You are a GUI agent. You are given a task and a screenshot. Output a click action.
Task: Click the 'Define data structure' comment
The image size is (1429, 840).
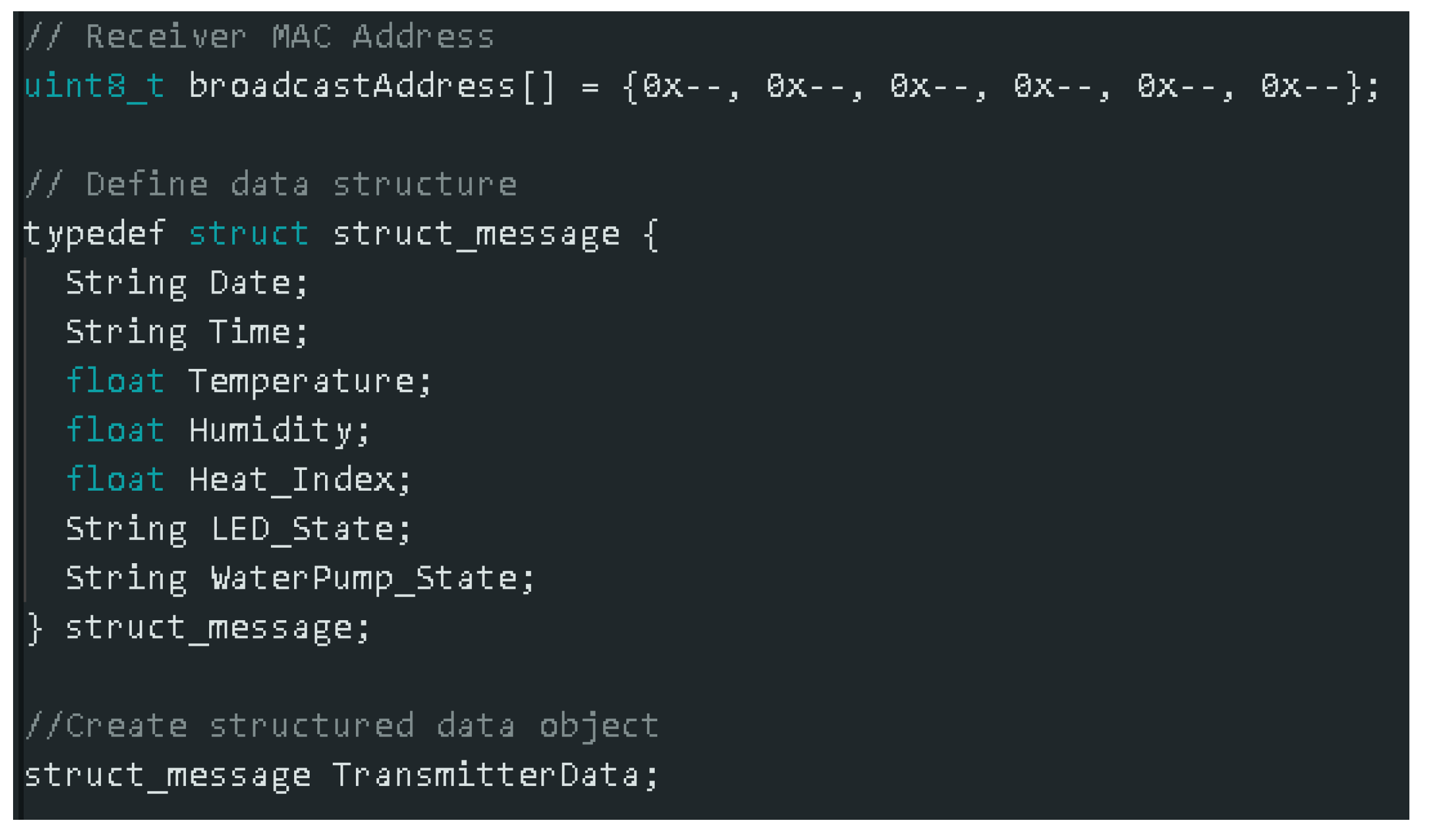[271, 184]
